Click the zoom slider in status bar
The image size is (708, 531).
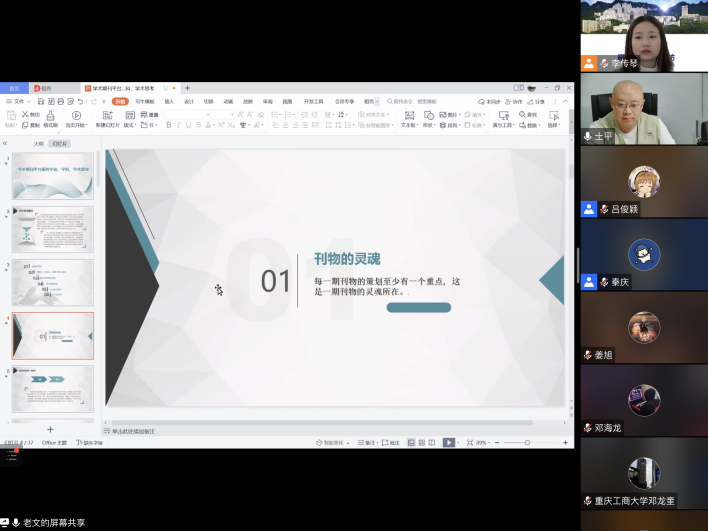pyautogui.click(x=528, y=442)
